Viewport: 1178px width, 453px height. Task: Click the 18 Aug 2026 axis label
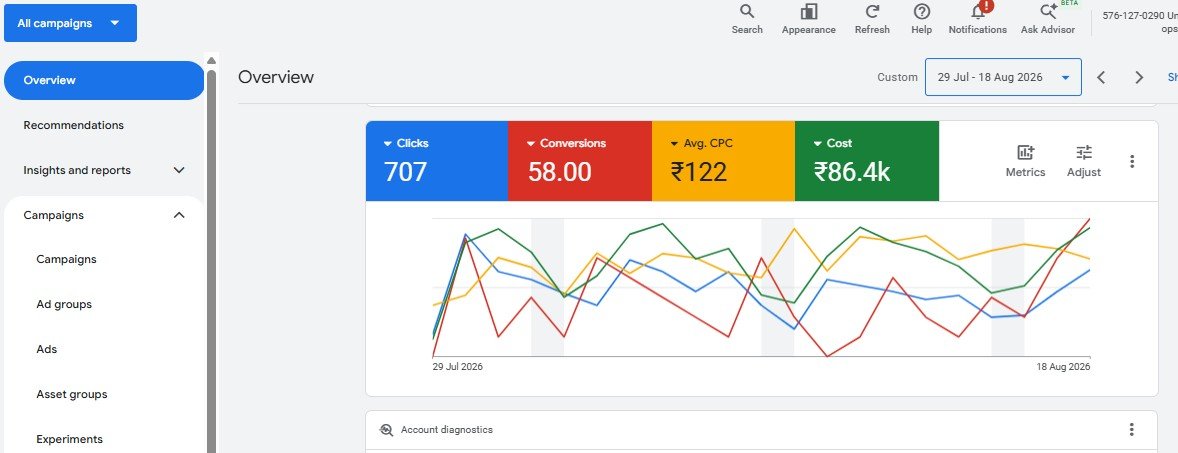pos(1063,367)
